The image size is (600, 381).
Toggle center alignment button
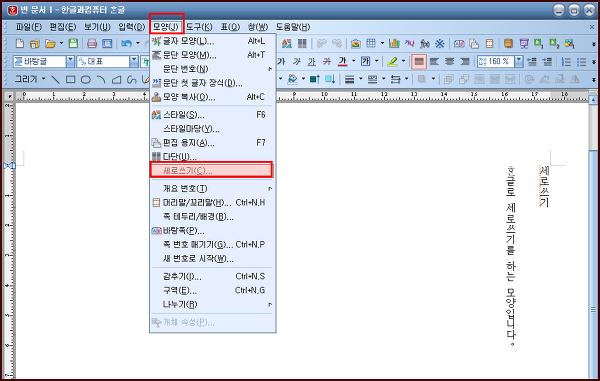(x=450, y=62)
